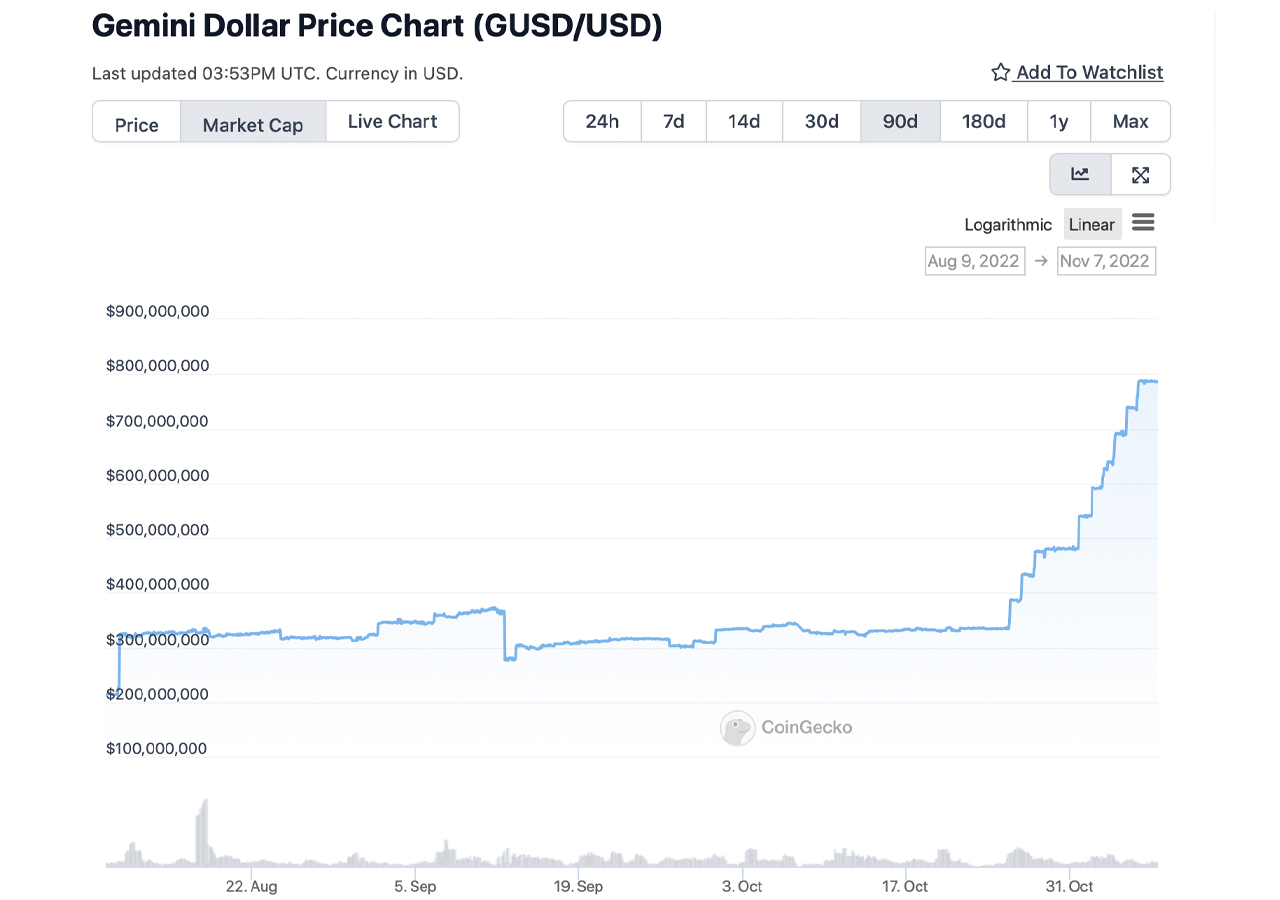Keep Linear scale selected
Screen dimensions: 1280x900
[1092, 224]
